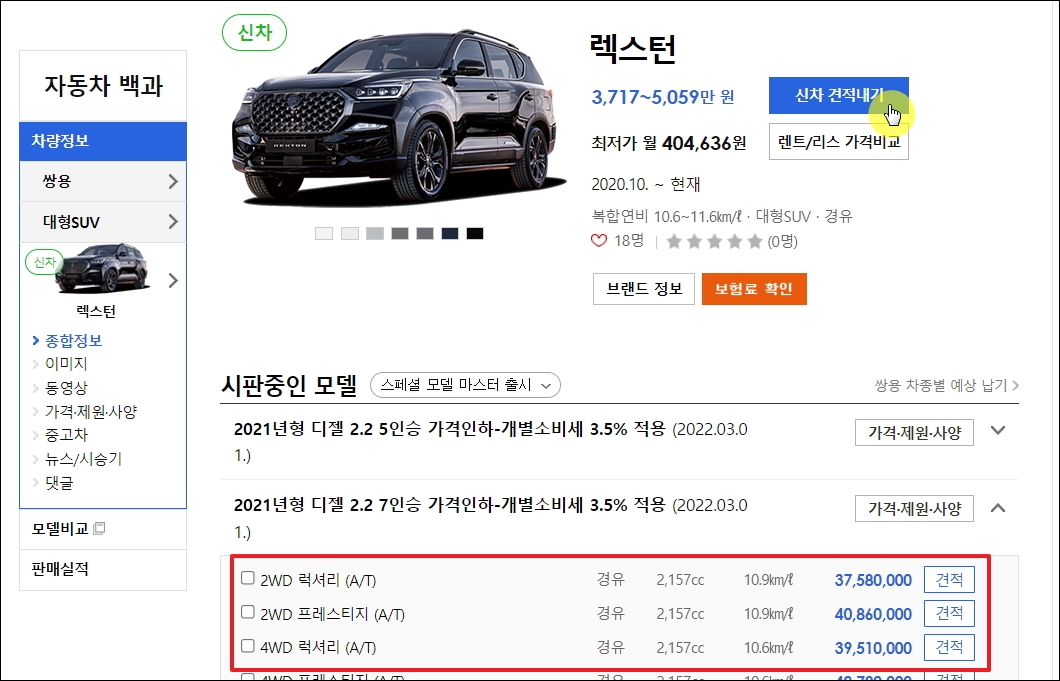Click the star rating icons
This screenshot has height=681, width=1060.
click(714, 241)
